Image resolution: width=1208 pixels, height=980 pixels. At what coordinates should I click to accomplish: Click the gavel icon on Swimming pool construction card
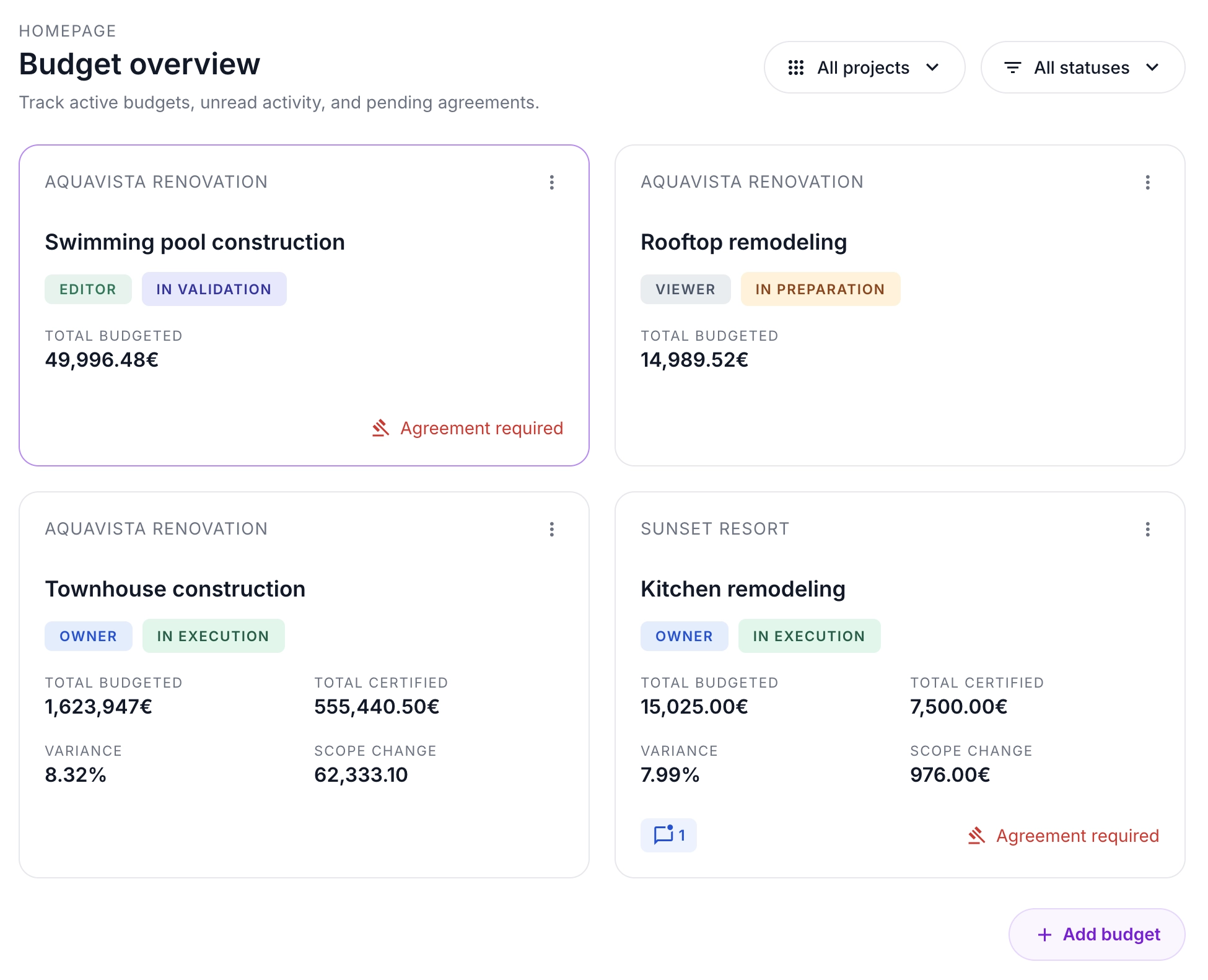coord(380,427)
